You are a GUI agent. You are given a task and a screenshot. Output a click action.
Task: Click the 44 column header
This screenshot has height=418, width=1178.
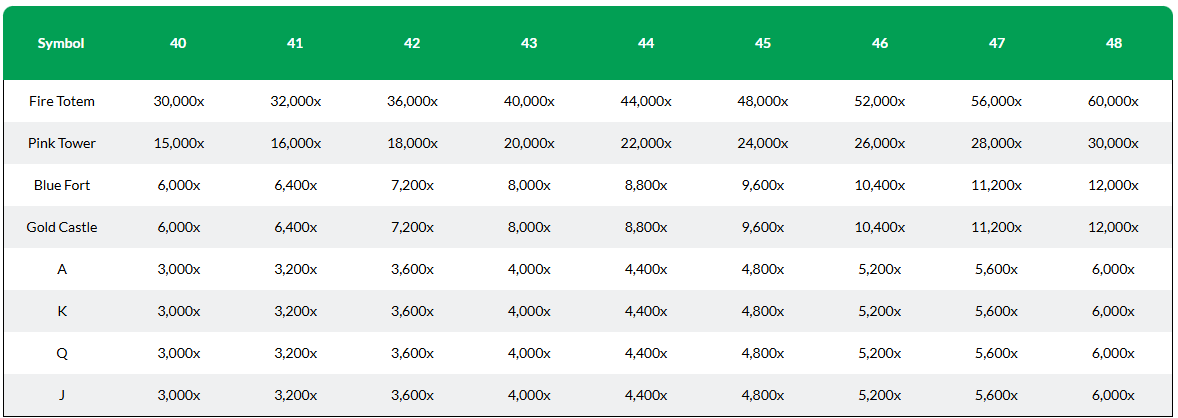pyautogui.click(x=646, y=44)
